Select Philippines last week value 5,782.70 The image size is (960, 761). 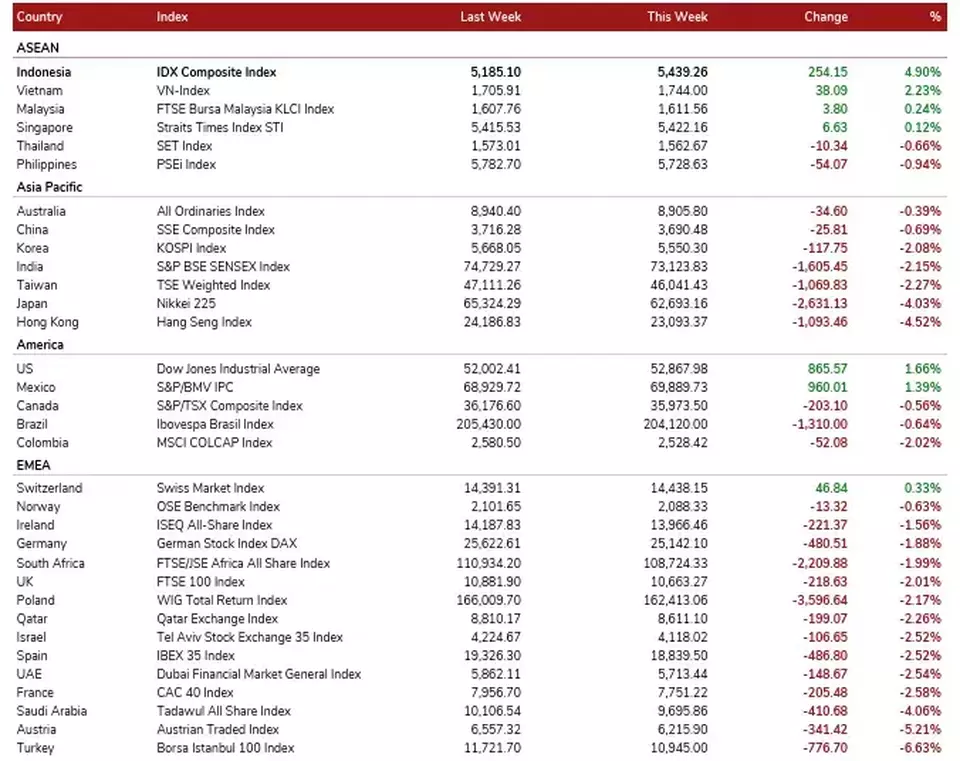click(x=496, y=164)
